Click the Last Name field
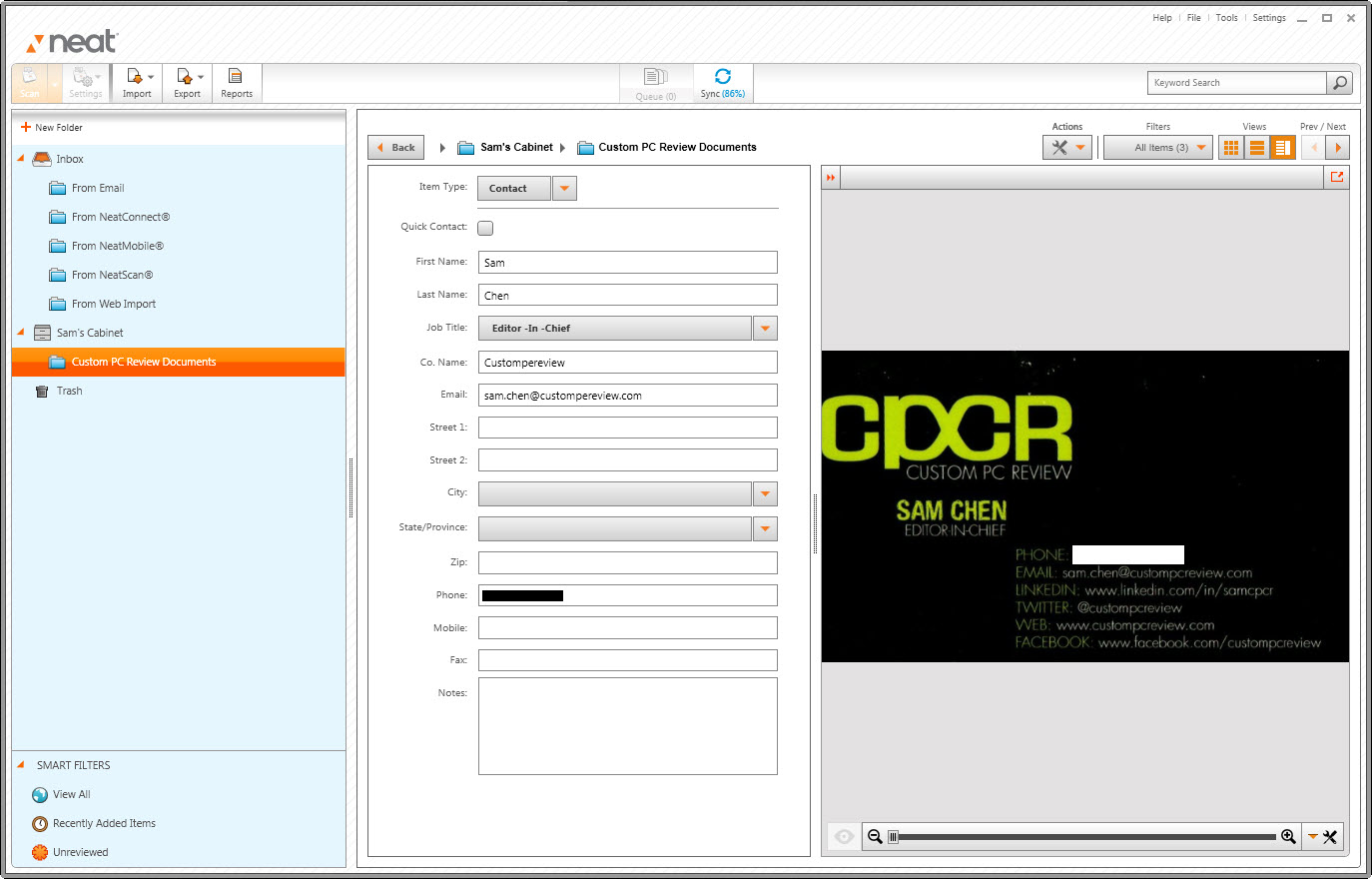 coord(628,296)
